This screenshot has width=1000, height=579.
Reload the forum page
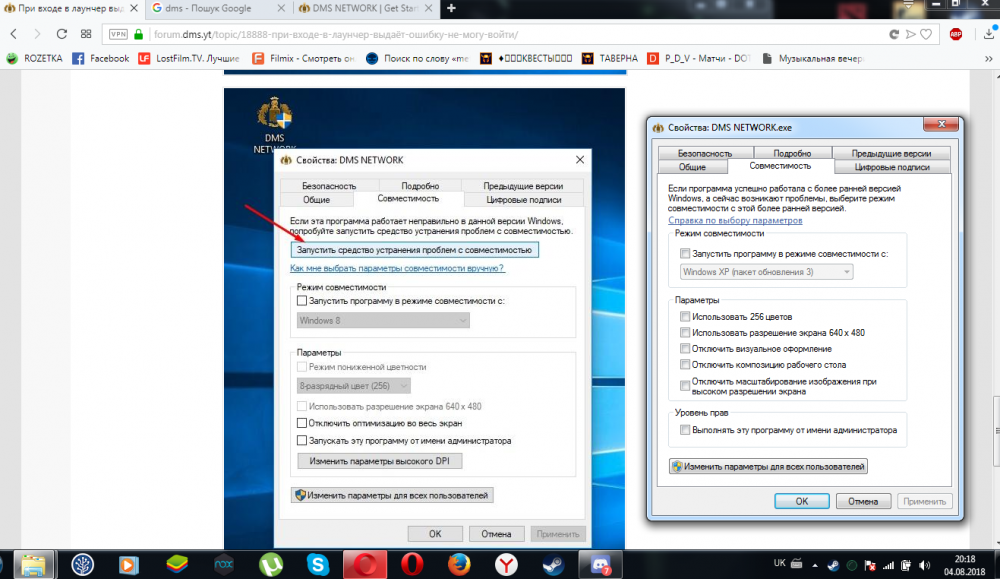[60, 33]
